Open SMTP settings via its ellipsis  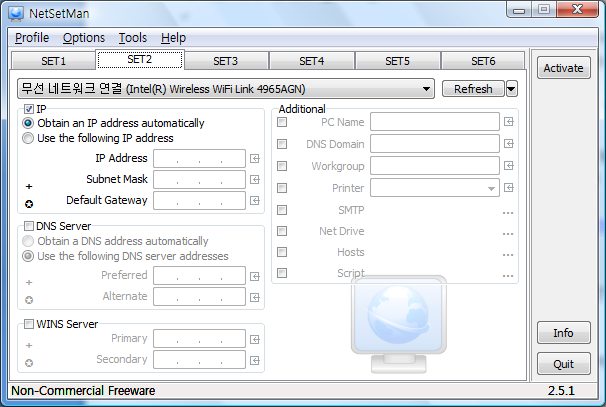[x=508, y=213]
